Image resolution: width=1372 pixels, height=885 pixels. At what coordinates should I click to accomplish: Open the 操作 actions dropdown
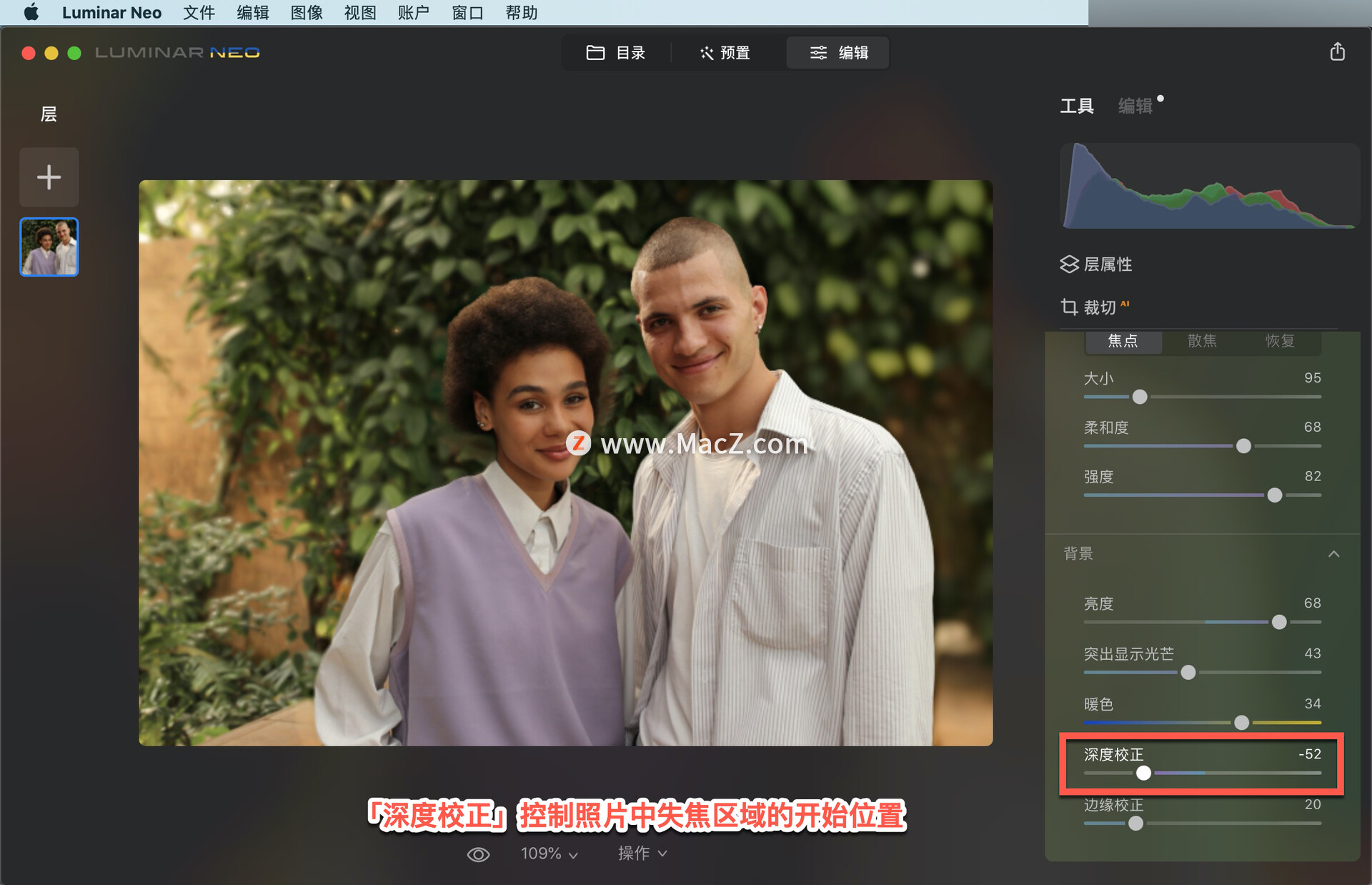(x=642, y=854)
